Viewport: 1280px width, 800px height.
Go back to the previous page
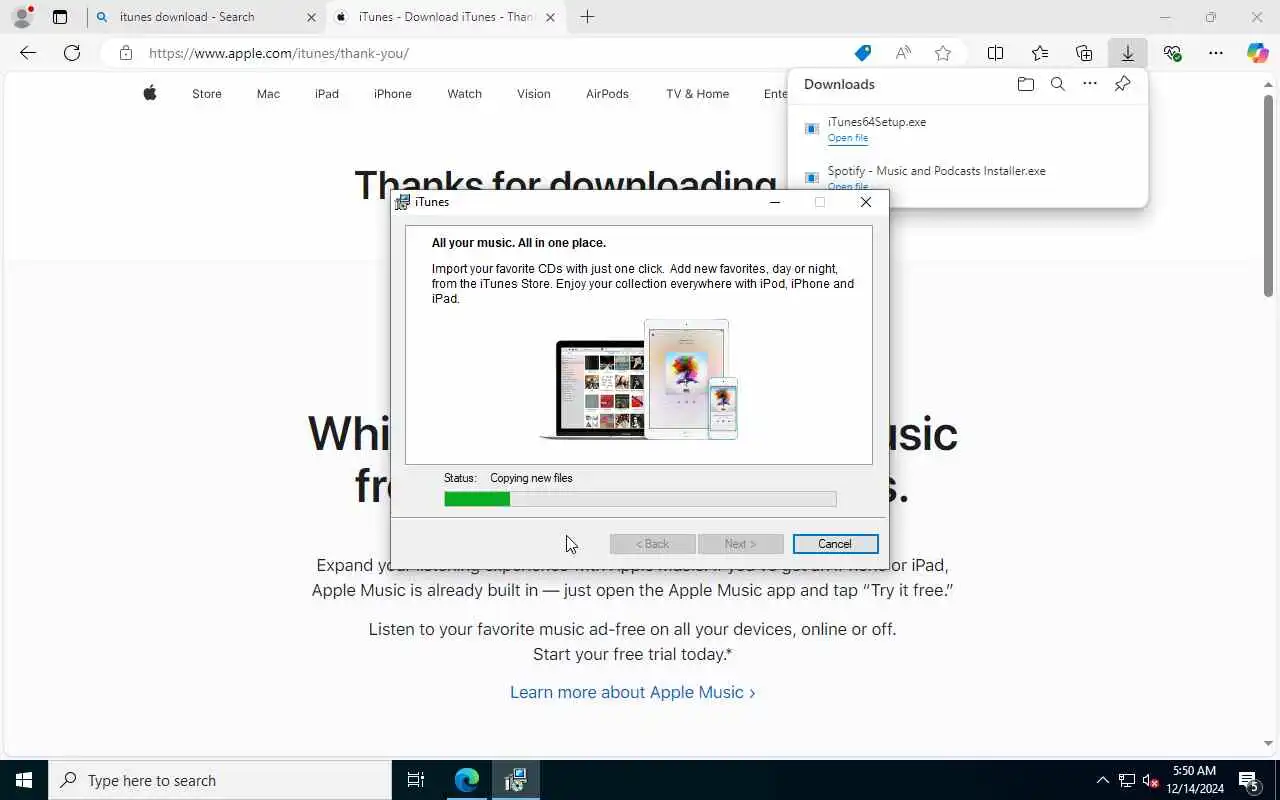coord(28,53)
